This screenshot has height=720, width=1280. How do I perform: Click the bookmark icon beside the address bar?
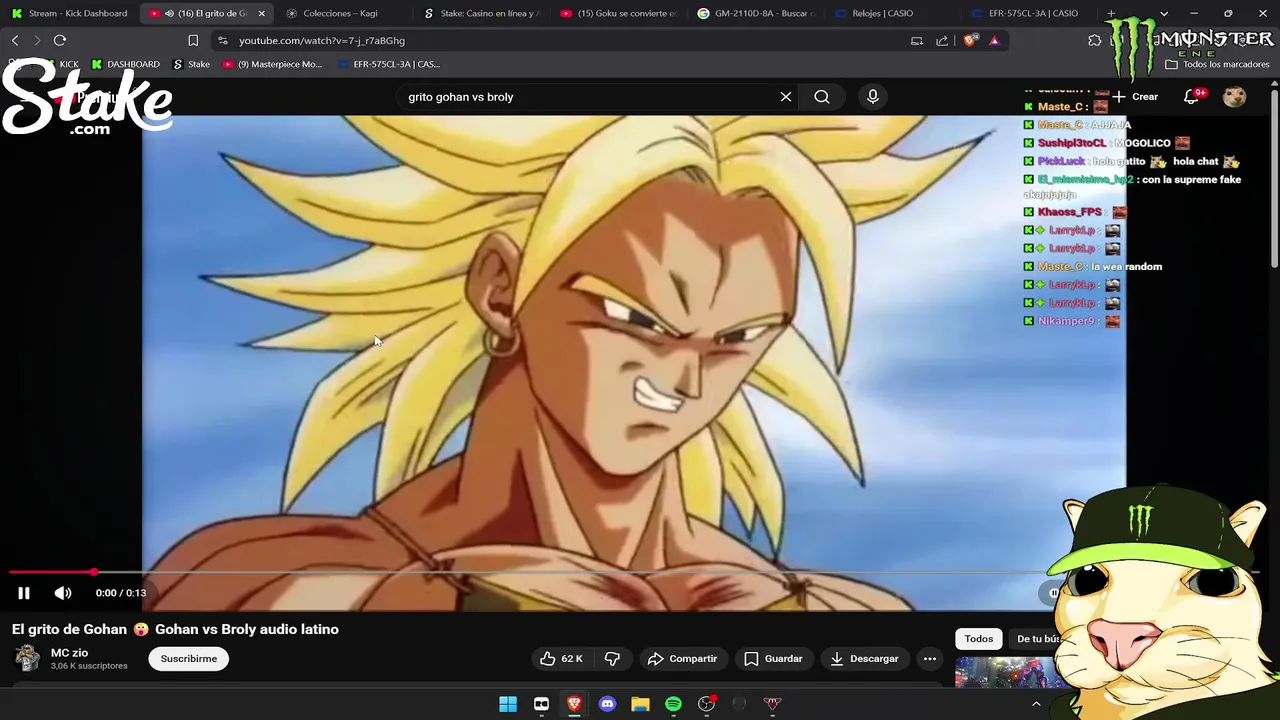(x=193, y=41)
